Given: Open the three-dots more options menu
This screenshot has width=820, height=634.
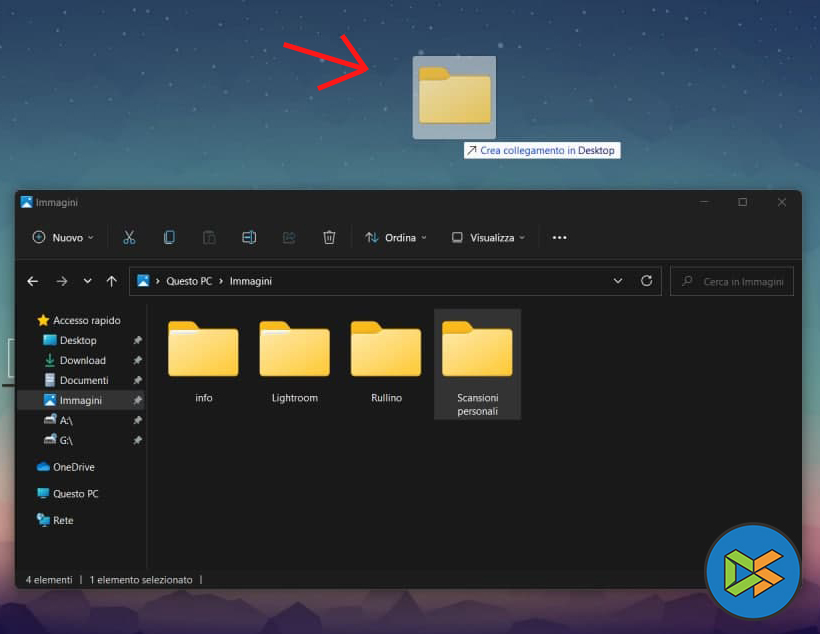Looking at the screenshot, I should 559,238.
